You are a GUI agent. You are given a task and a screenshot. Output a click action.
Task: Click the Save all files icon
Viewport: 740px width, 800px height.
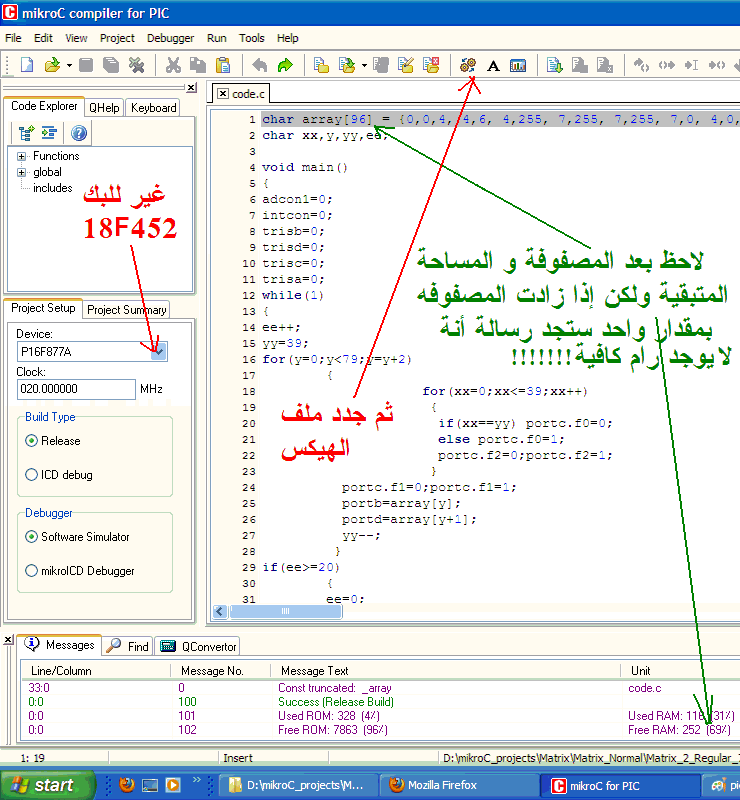point(111,65)
